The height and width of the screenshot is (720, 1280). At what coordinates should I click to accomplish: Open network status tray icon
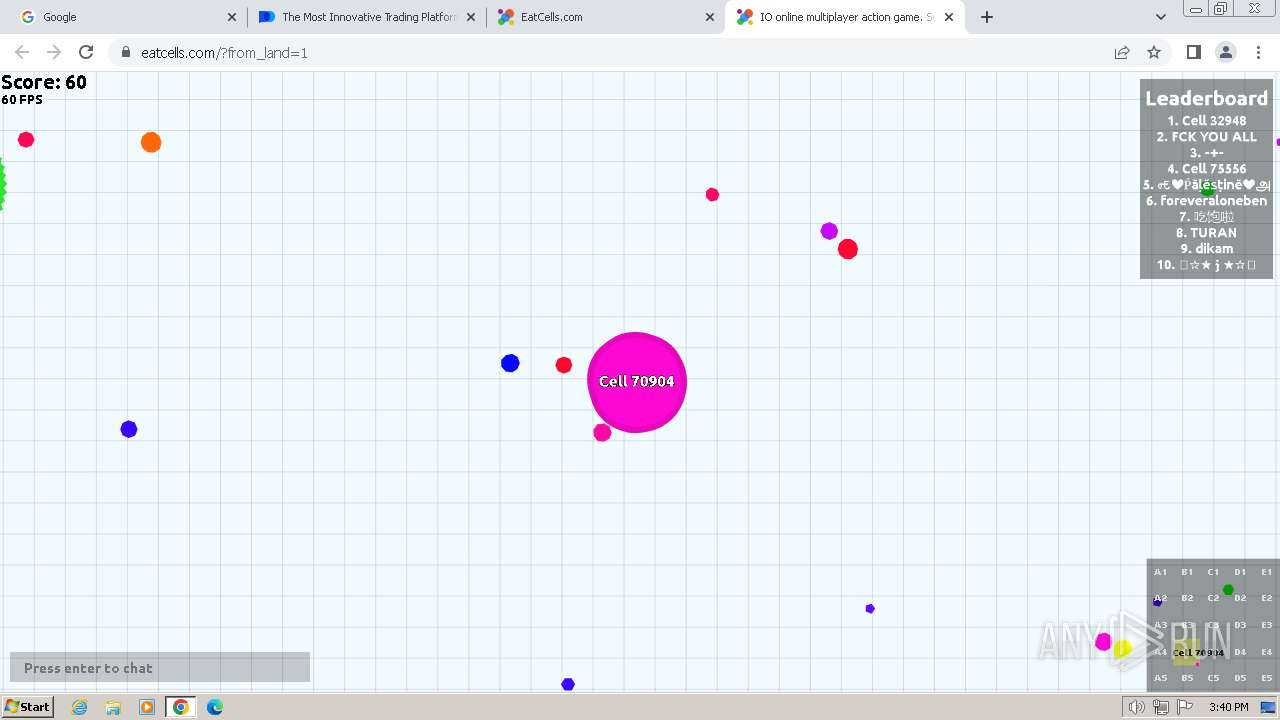click(1161, 707)
